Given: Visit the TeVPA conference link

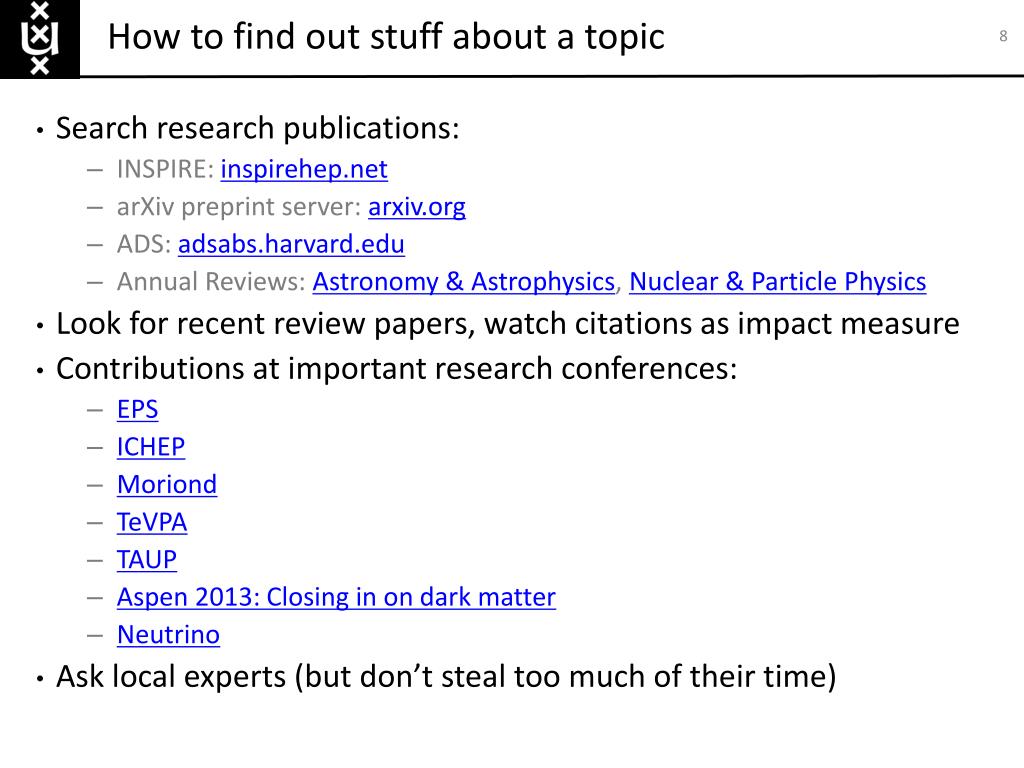Looking at the screenshot, I should pyautogui.click(x=152, y=522).
